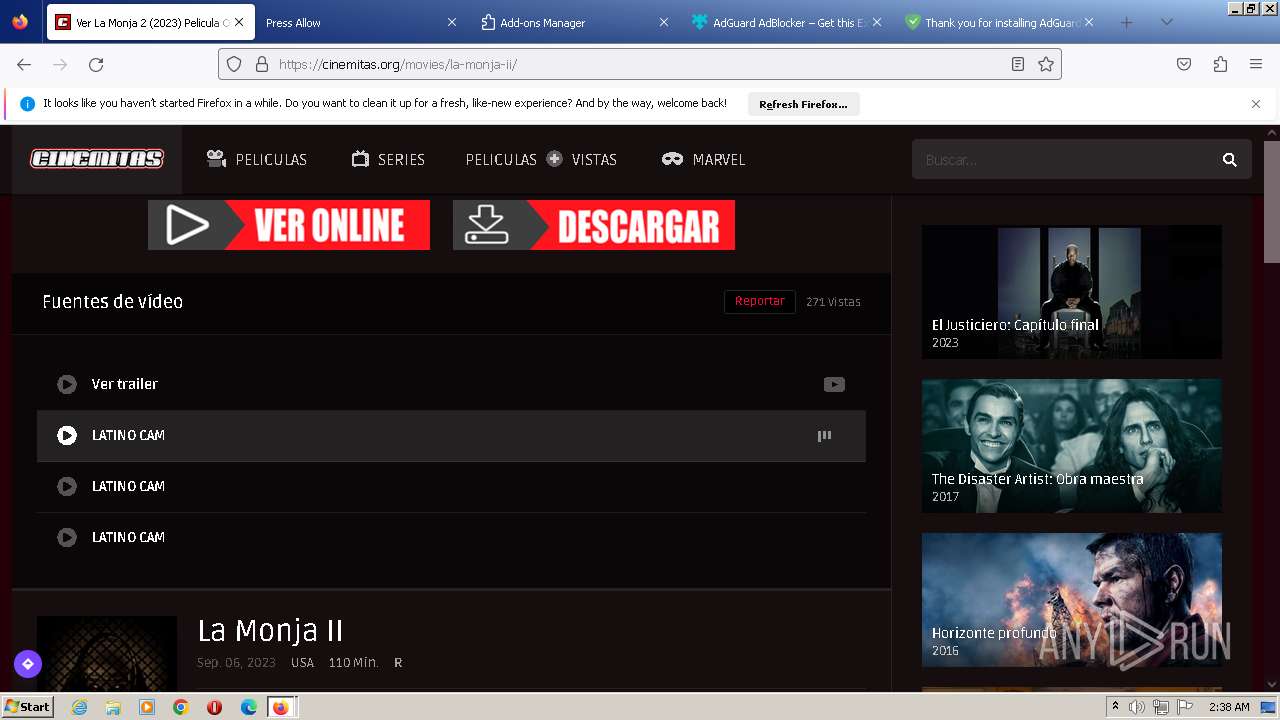
Task: Click the Marvel mask icon
Action: pos(672,159)
